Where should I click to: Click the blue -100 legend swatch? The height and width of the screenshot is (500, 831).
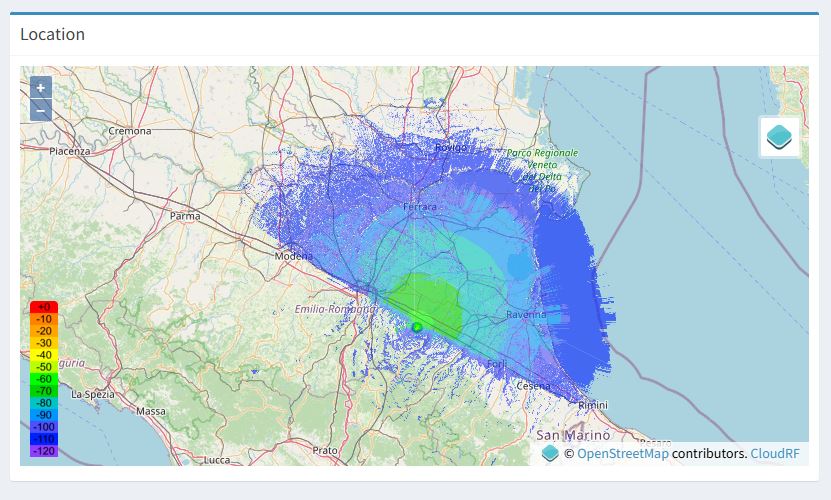click(44, 427)
